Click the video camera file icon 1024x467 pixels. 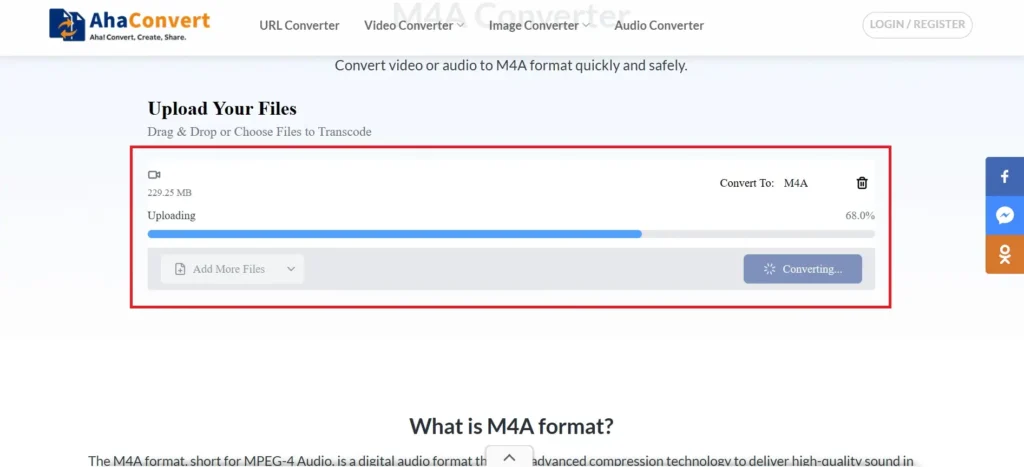(154, 175)
